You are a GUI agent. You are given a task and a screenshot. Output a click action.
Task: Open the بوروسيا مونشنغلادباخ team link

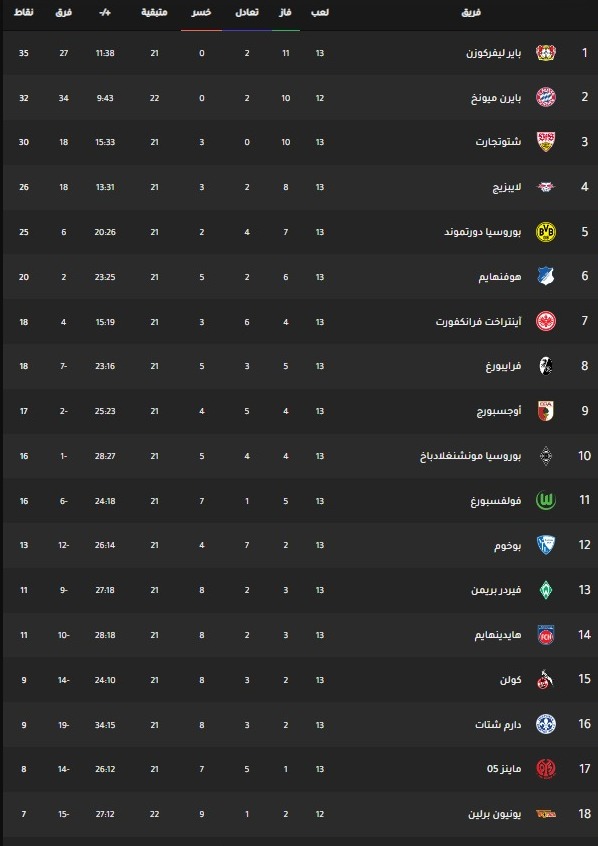(471, 456)
